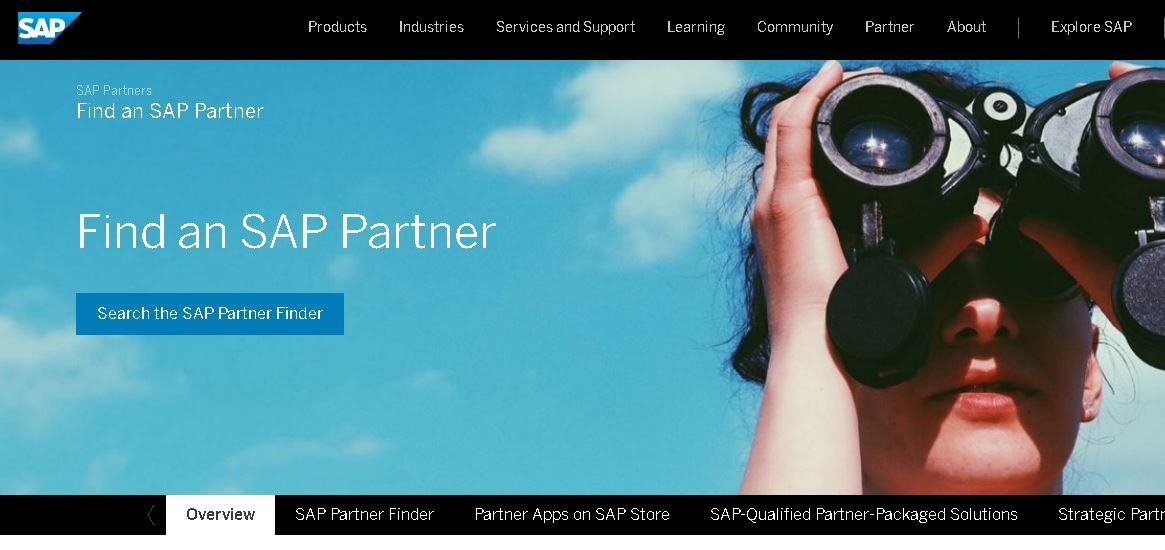Viewport: 1165px width, 550px height.
Task: Click Search the SAP Partner Finder button
Action: click(210, 314)
